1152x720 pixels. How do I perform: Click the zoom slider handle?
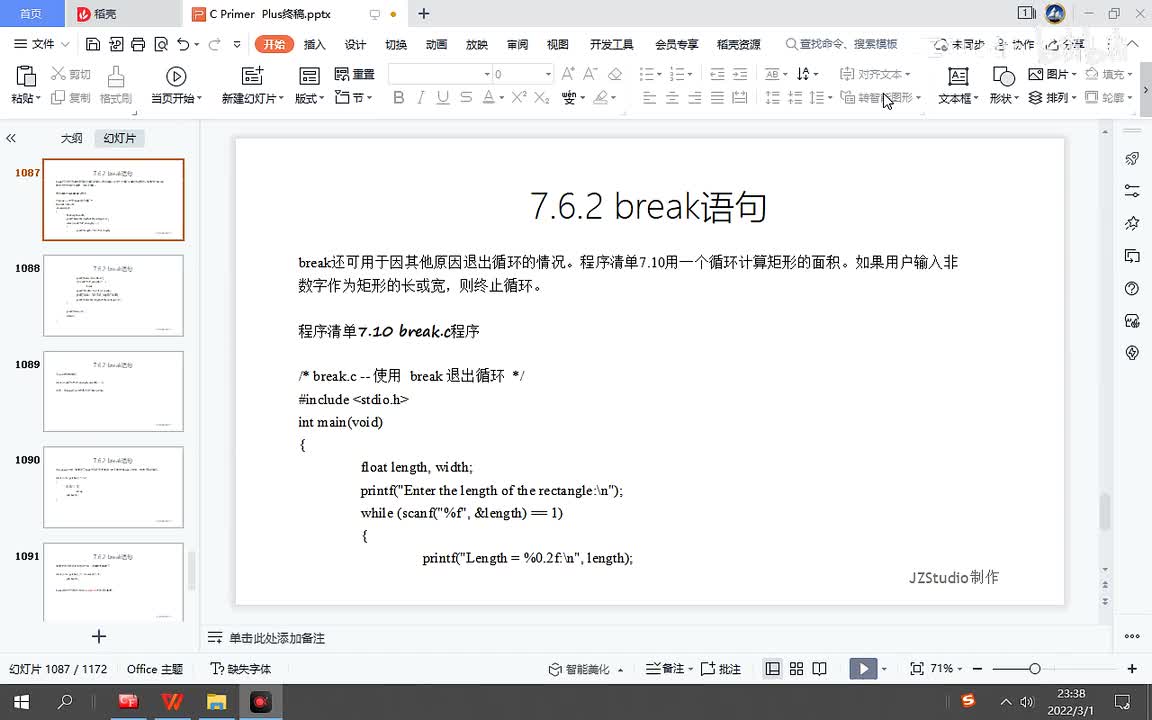click(1034, 669)
